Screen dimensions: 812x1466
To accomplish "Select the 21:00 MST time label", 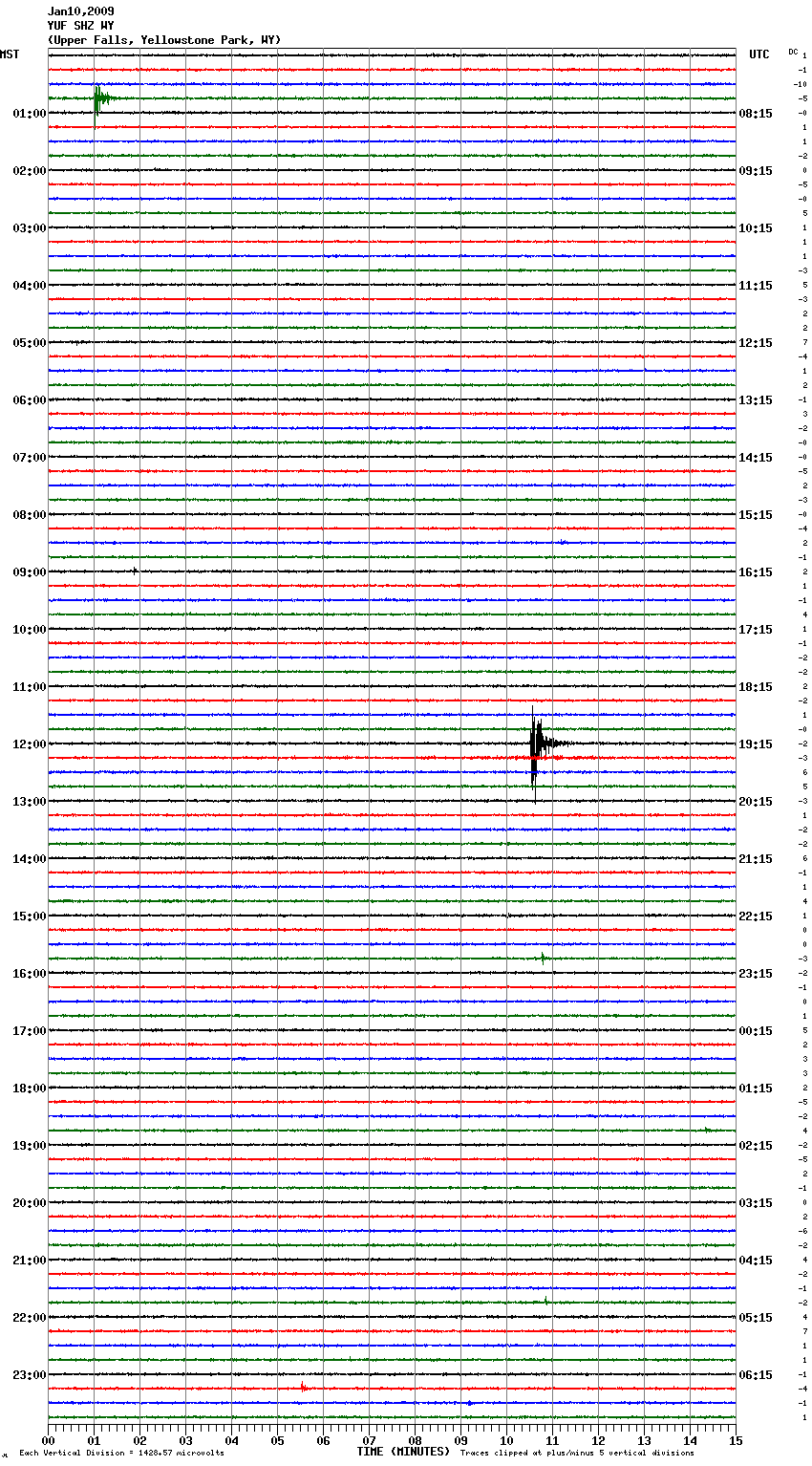I will 30,1261.
